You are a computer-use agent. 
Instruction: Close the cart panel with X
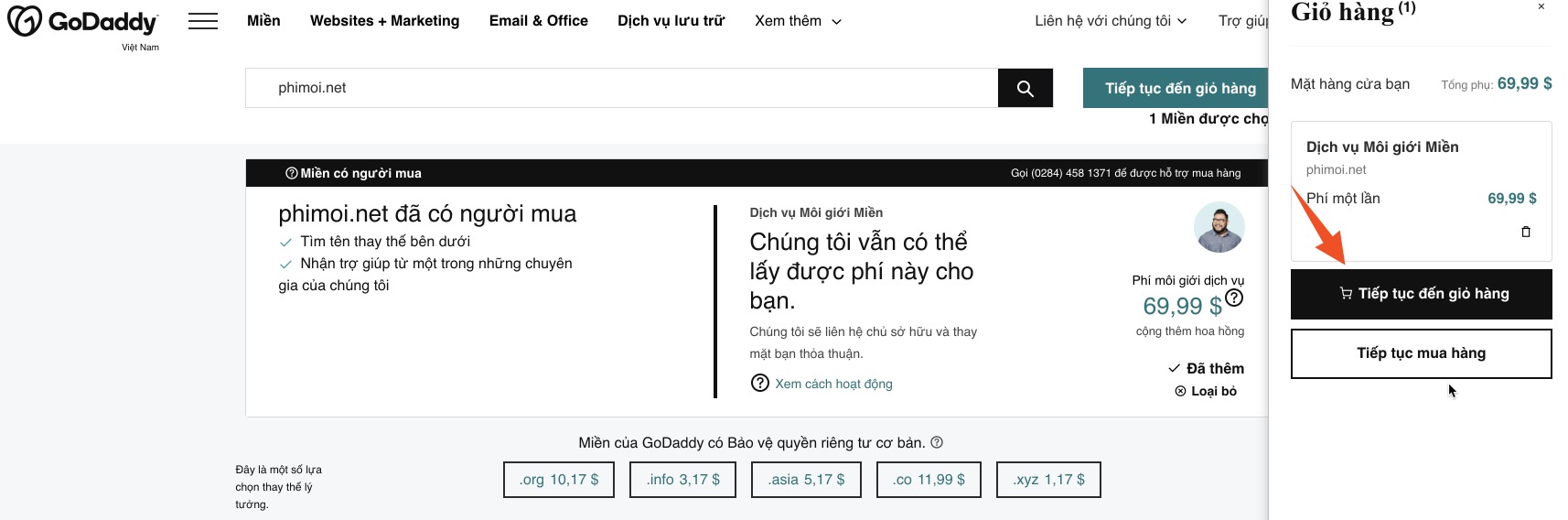(1541, 7)
